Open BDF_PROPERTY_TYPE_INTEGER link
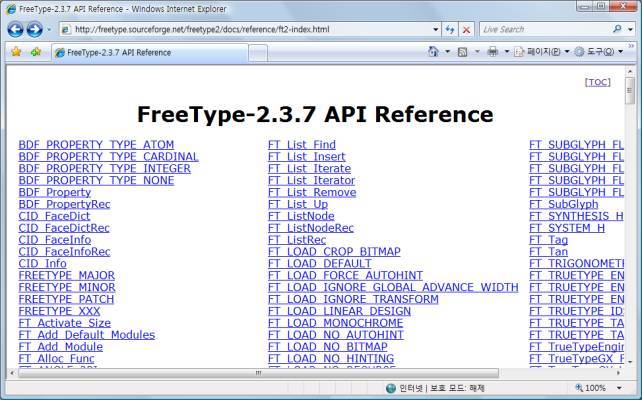The height and width of the screenshot is (400, 642). (x=104, y=169)
